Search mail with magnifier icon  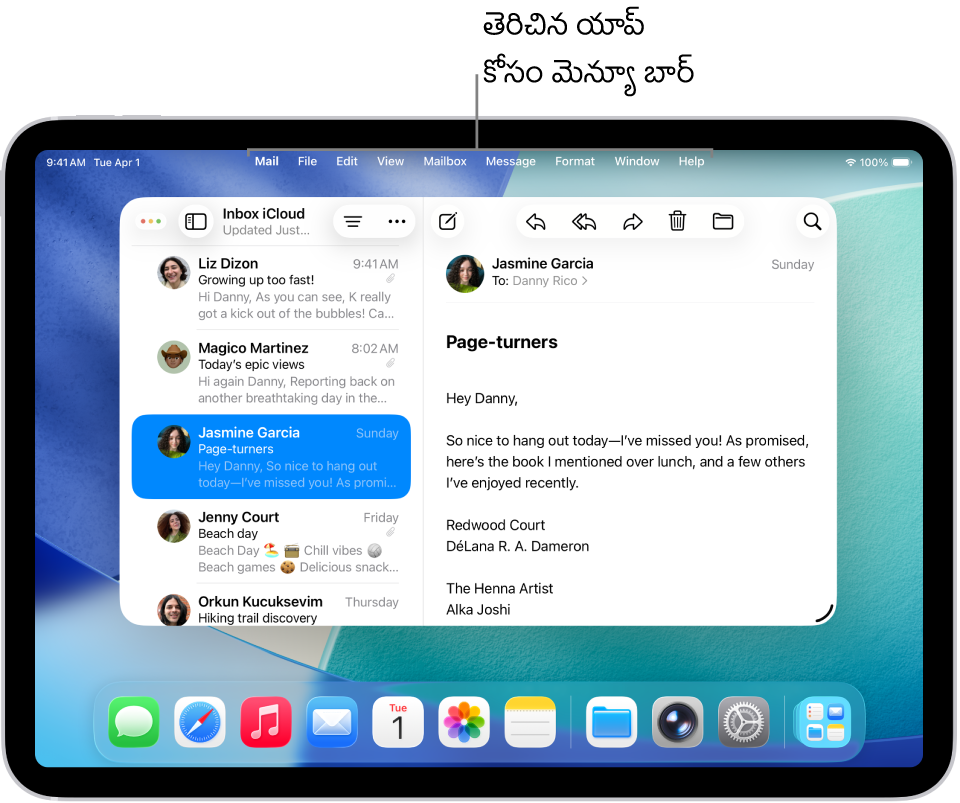(x=812, y=222)
